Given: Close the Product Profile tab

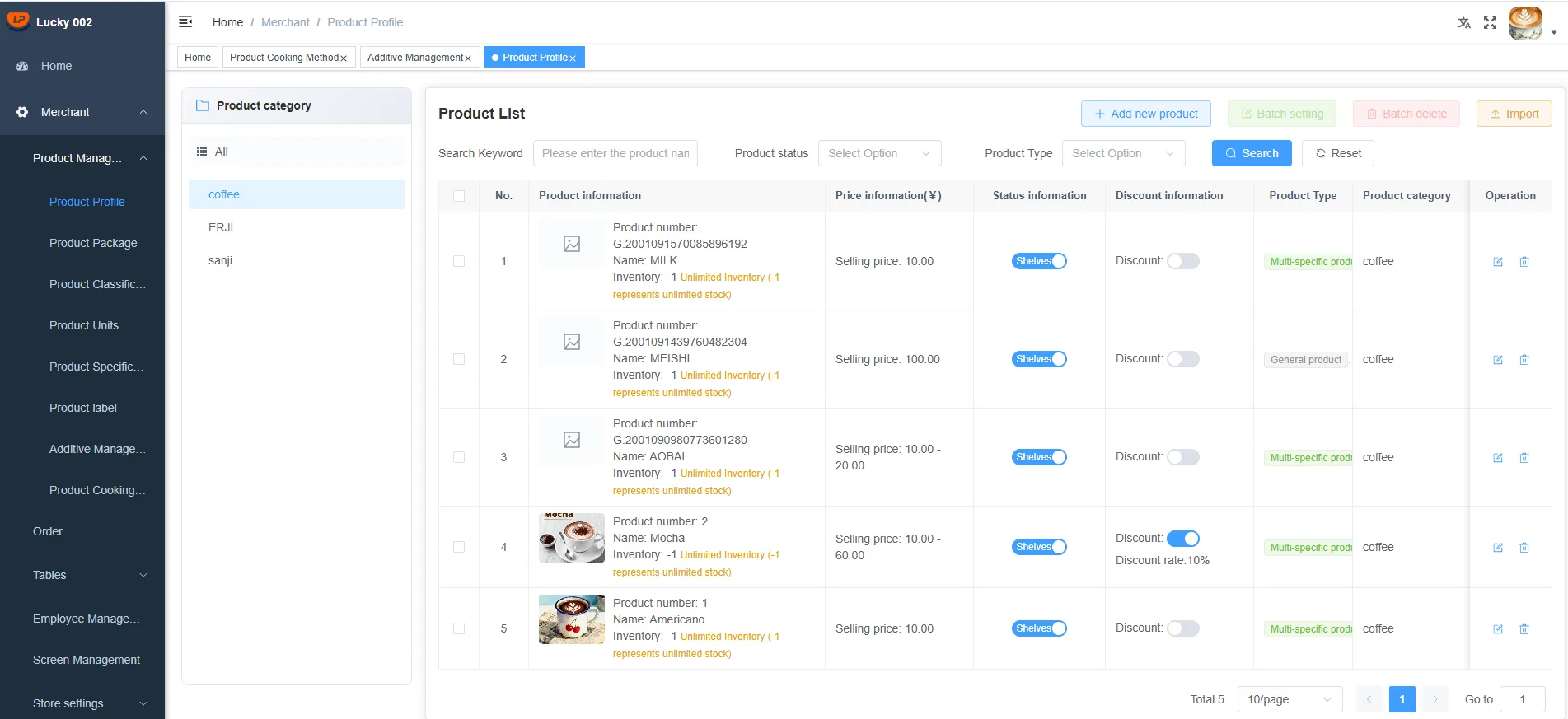Looking at the screenshot, I should click(573, 58).
